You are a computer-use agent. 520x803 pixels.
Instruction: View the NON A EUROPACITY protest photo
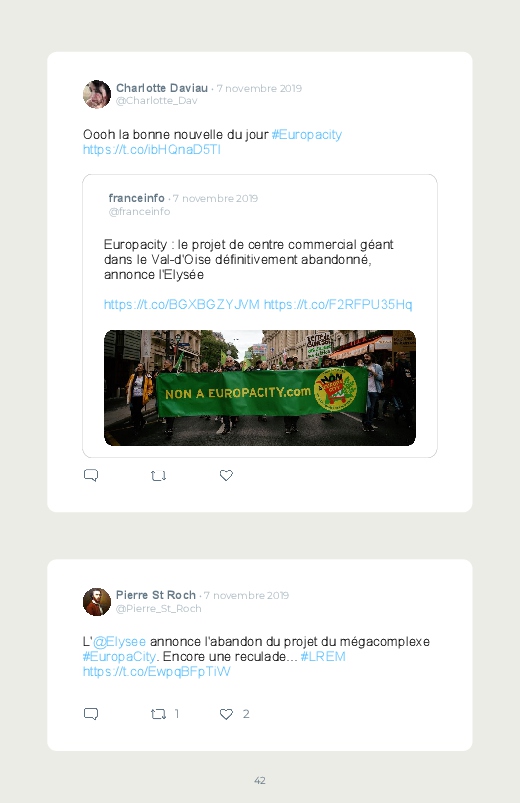[260, 388]
